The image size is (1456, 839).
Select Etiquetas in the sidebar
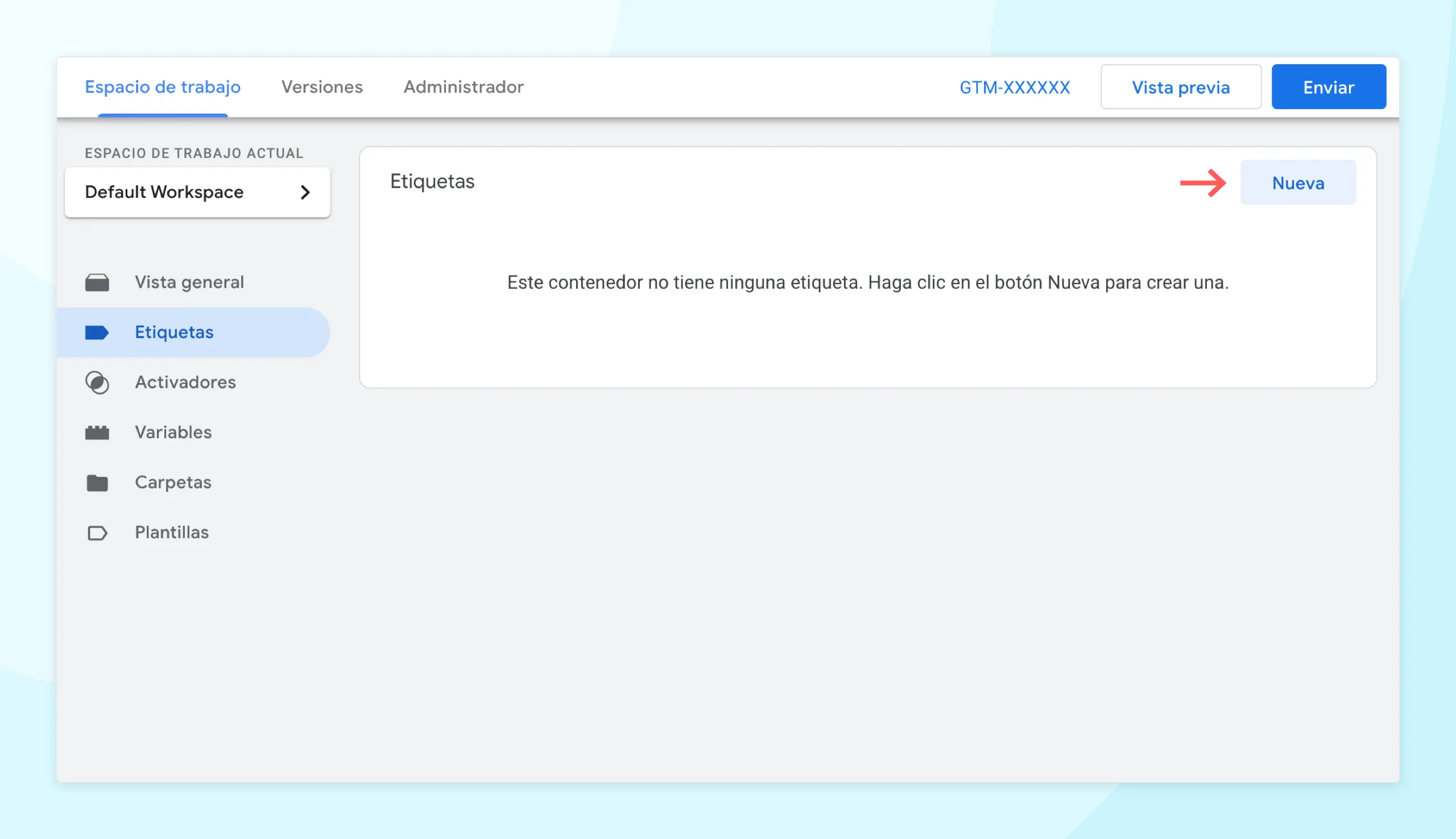[193, 333]
